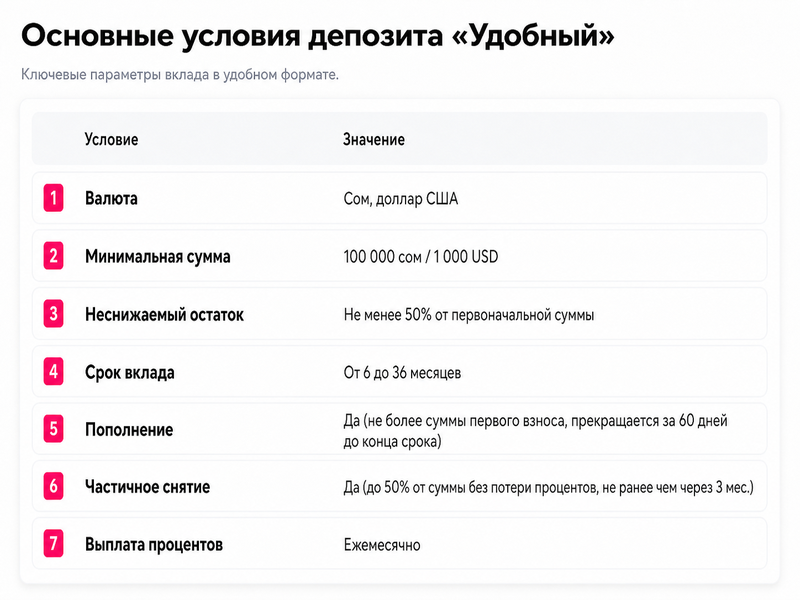Click the Выплата процентов label
This screenshot has height=600, width=800.
[x=154, y=545]
